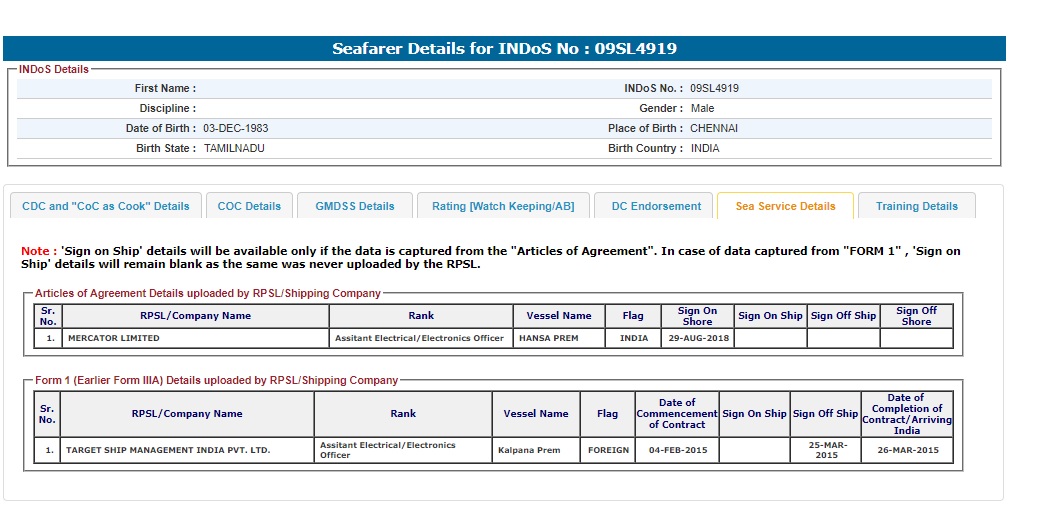
Task: Select the 29-AUG-2018 Sign On Shore date
Action: point(697,338)
